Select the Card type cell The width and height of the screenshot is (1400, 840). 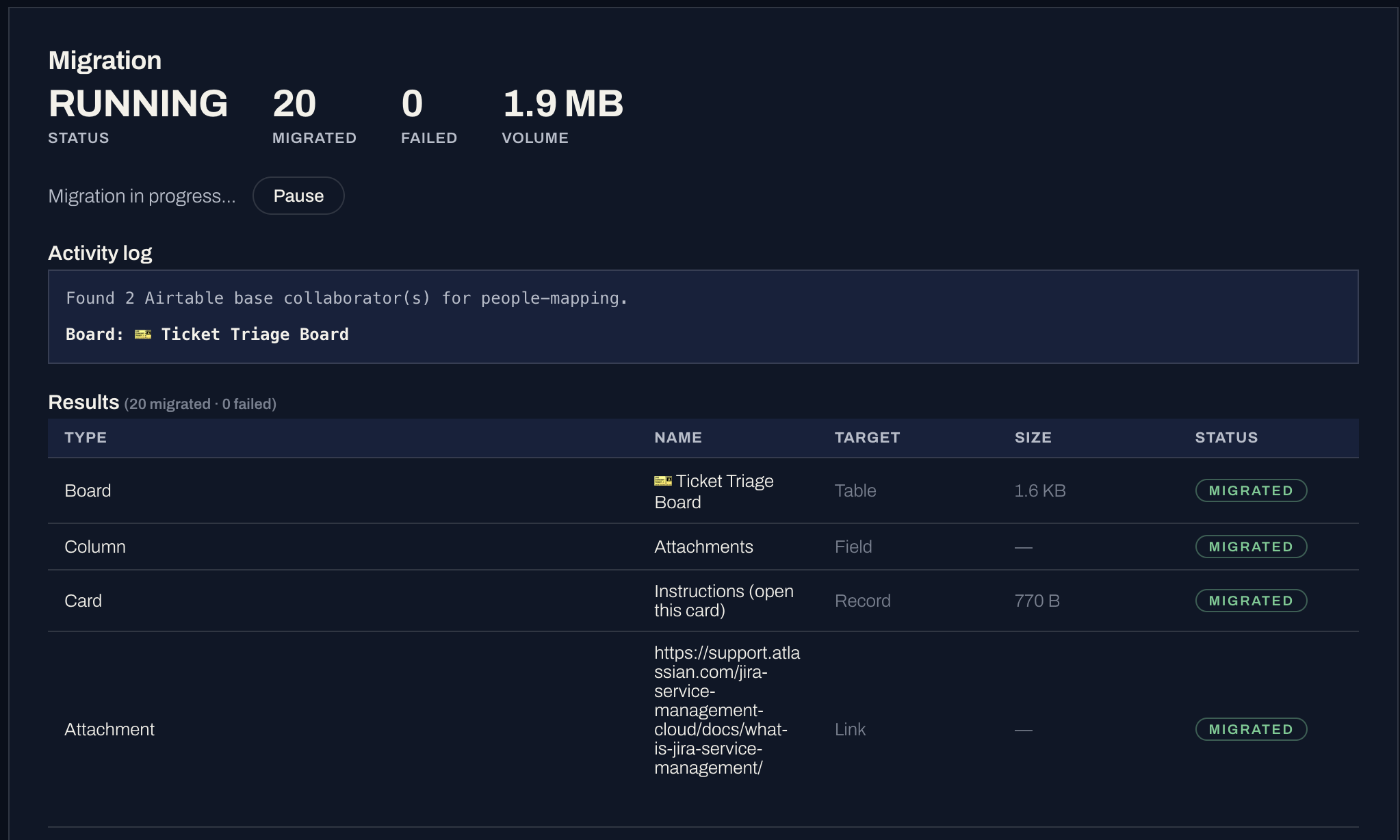point(83,601)
